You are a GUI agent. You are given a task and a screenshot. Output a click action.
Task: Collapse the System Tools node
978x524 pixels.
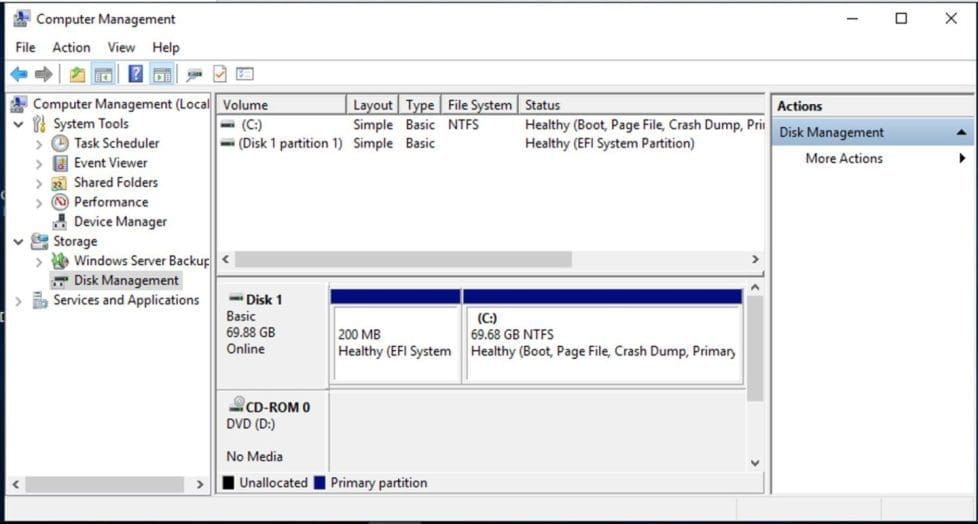(x=19, y=124)
